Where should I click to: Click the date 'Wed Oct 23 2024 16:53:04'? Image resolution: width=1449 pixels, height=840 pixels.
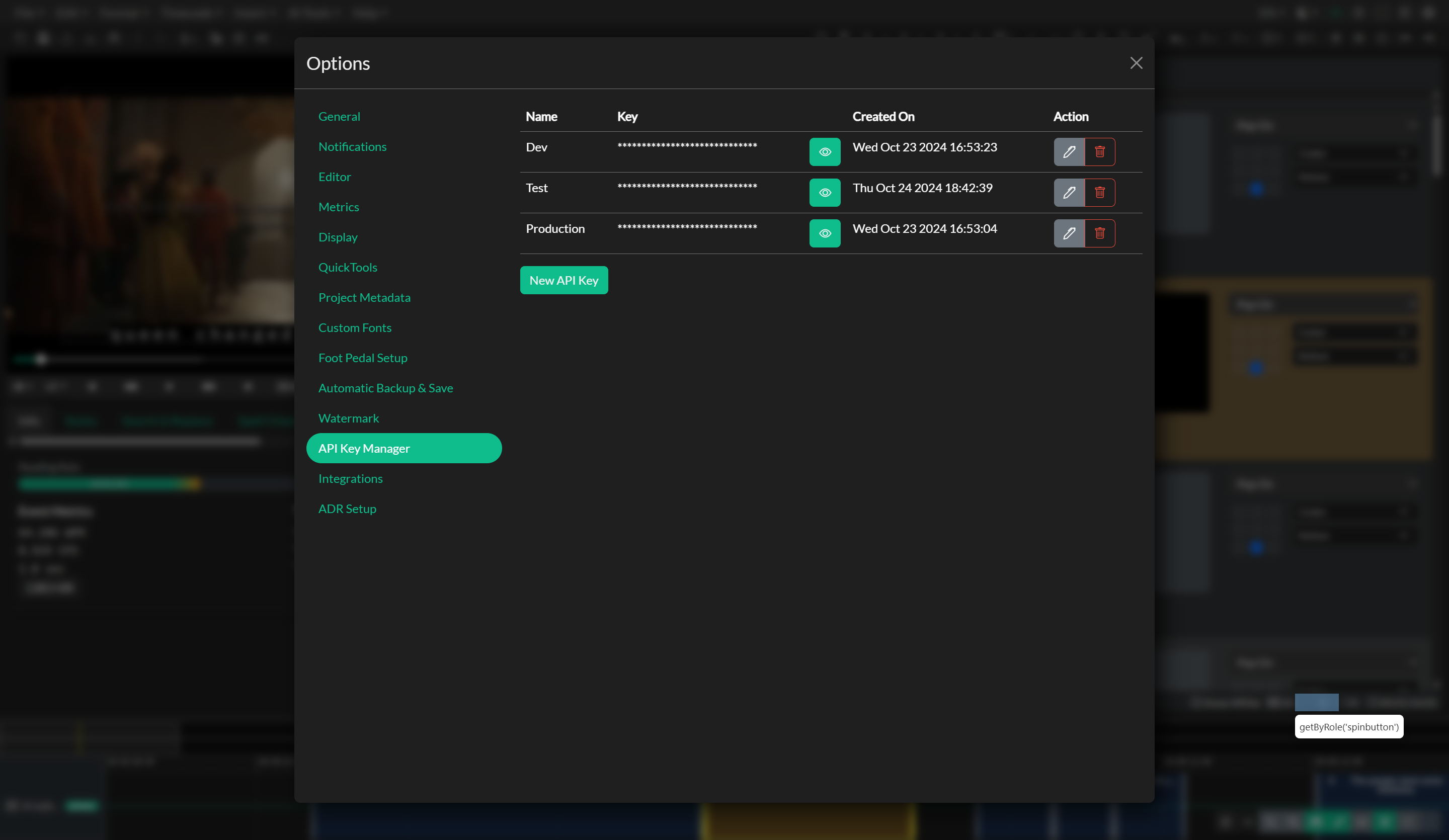coord(925,229)
